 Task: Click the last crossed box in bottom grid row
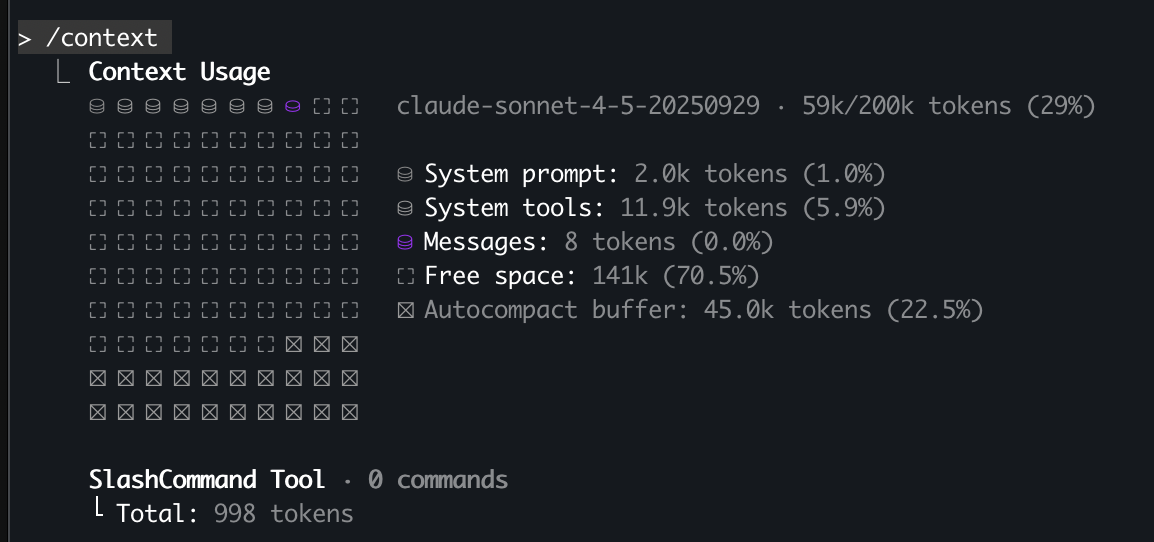349,412
